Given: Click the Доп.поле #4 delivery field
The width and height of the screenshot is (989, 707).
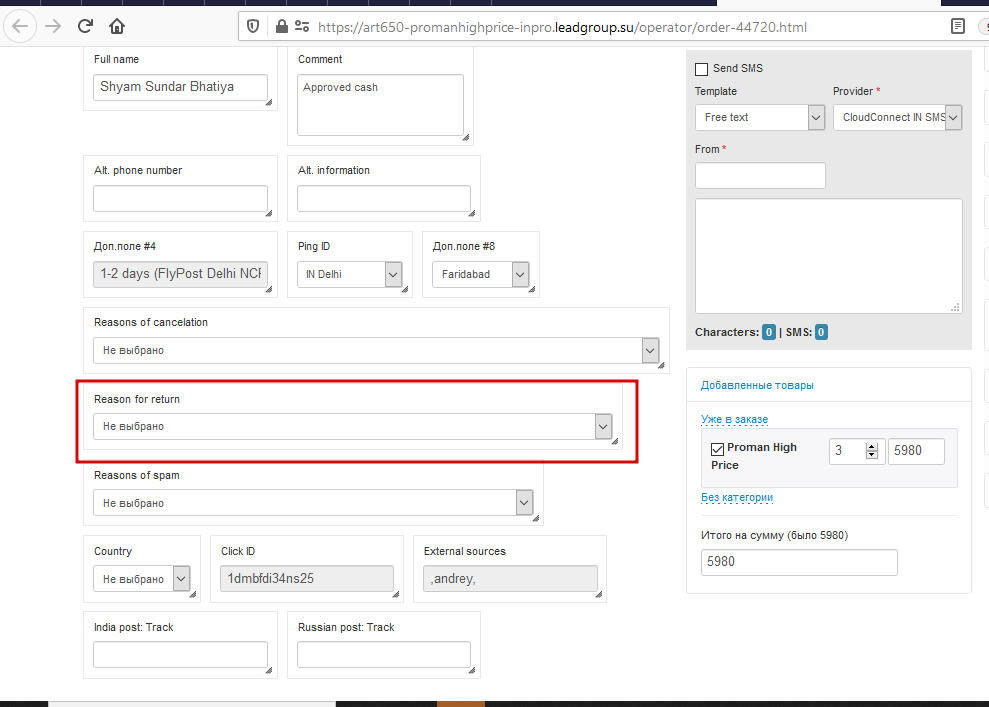Looking at the screenshot, I should coord(180,274).
